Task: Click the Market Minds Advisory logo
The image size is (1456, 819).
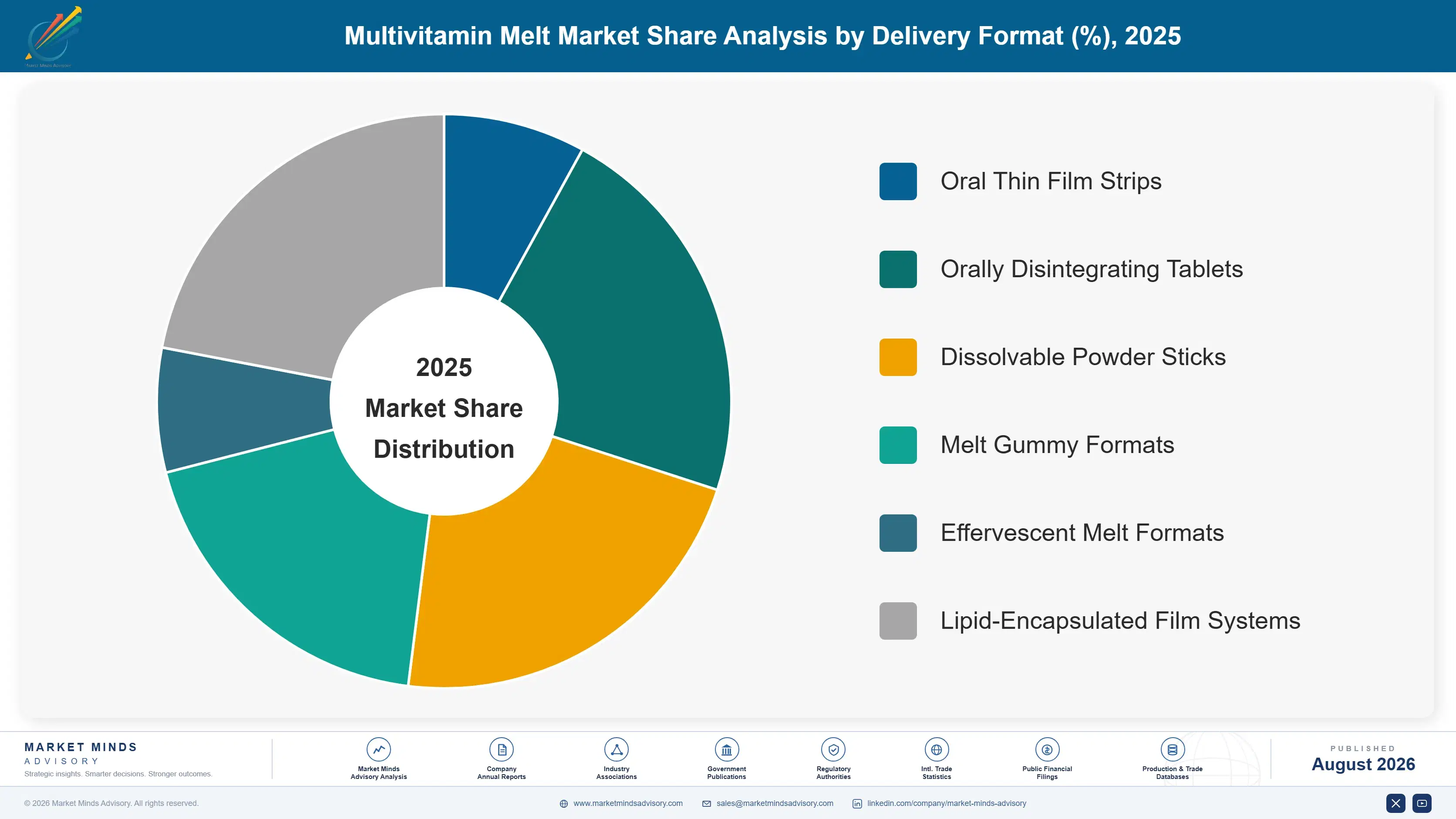Action: pos(53,37)
